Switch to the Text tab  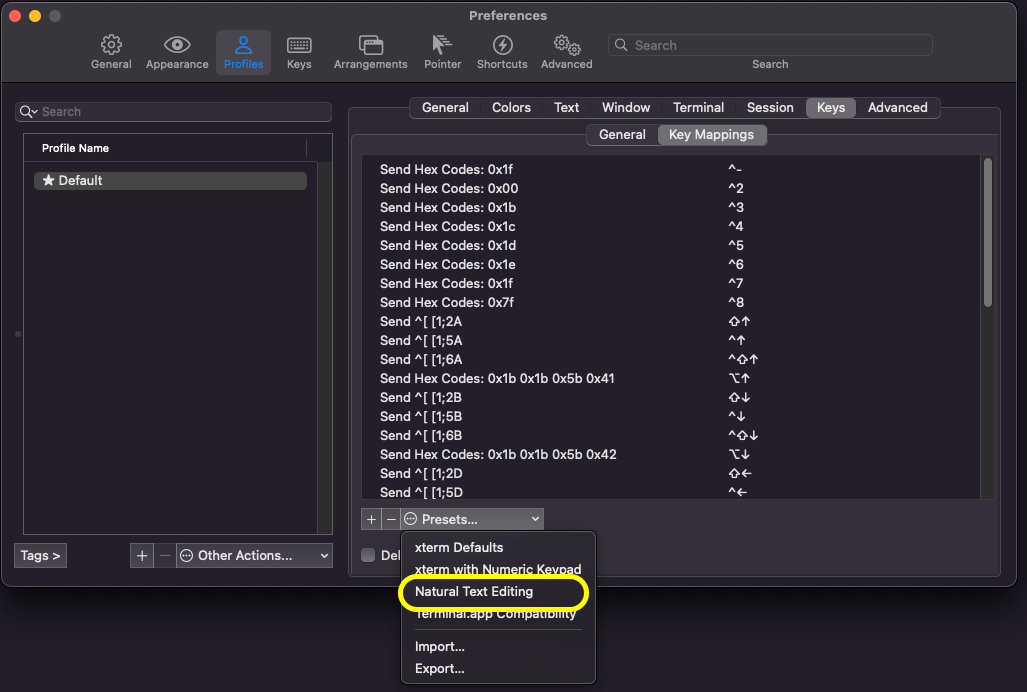pos(567,107)
